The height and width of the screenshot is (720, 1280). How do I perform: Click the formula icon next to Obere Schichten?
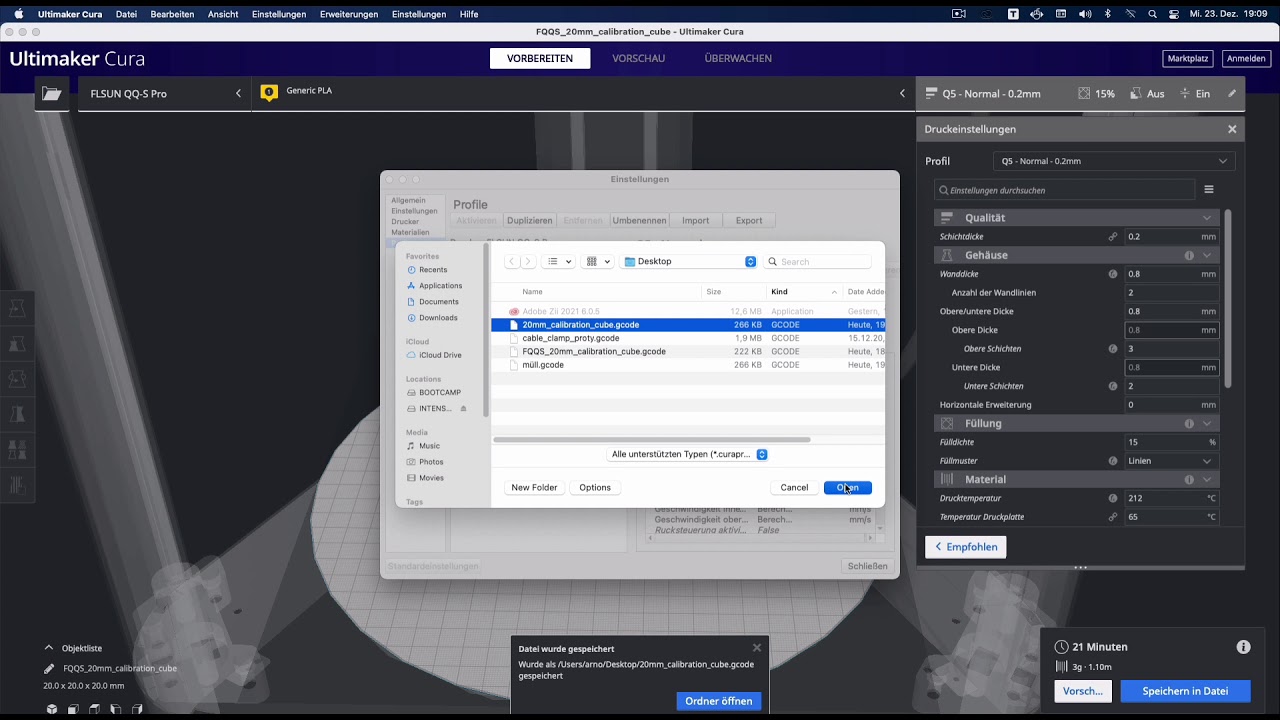(1113, 349)
